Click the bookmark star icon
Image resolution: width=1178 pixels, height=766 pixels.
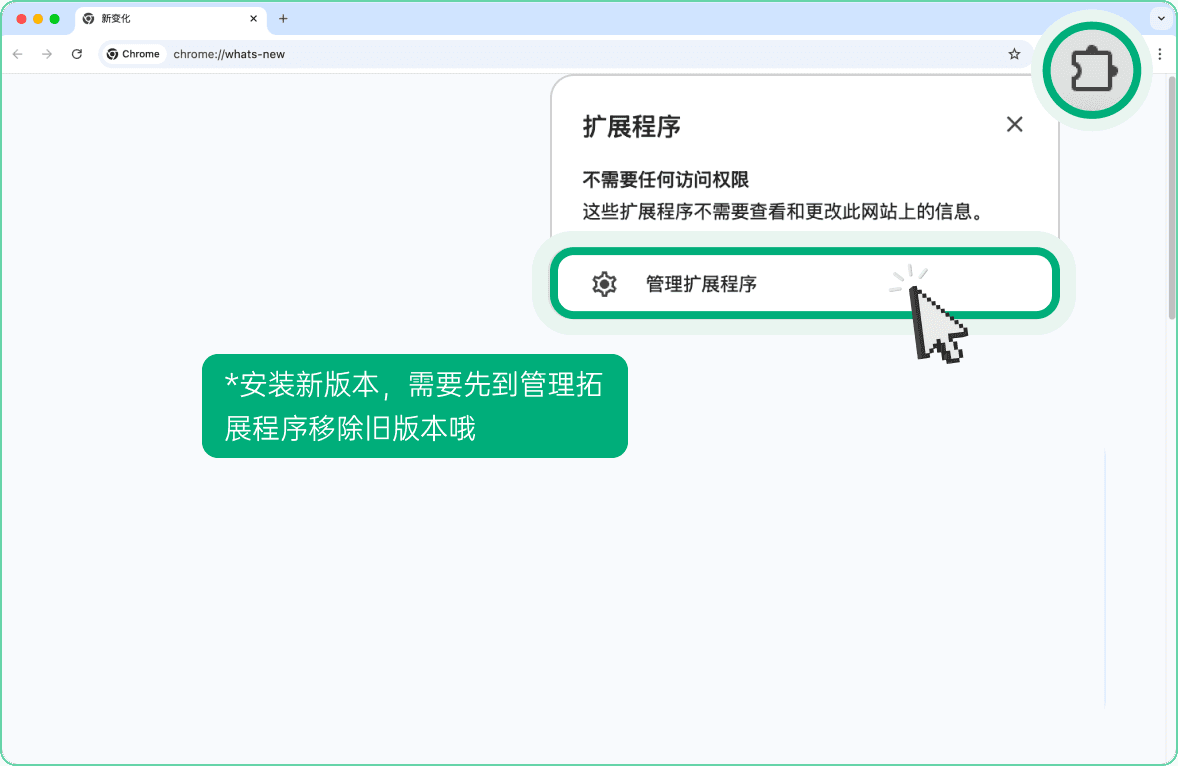[x=1014, y=53]
